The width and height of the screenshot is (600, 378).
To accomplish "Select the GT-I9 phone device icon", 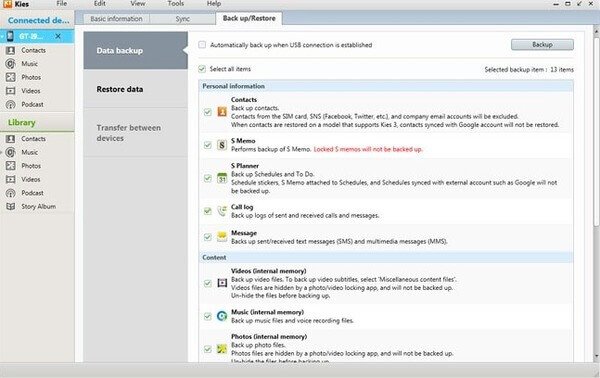I will (x=10, y=36).
